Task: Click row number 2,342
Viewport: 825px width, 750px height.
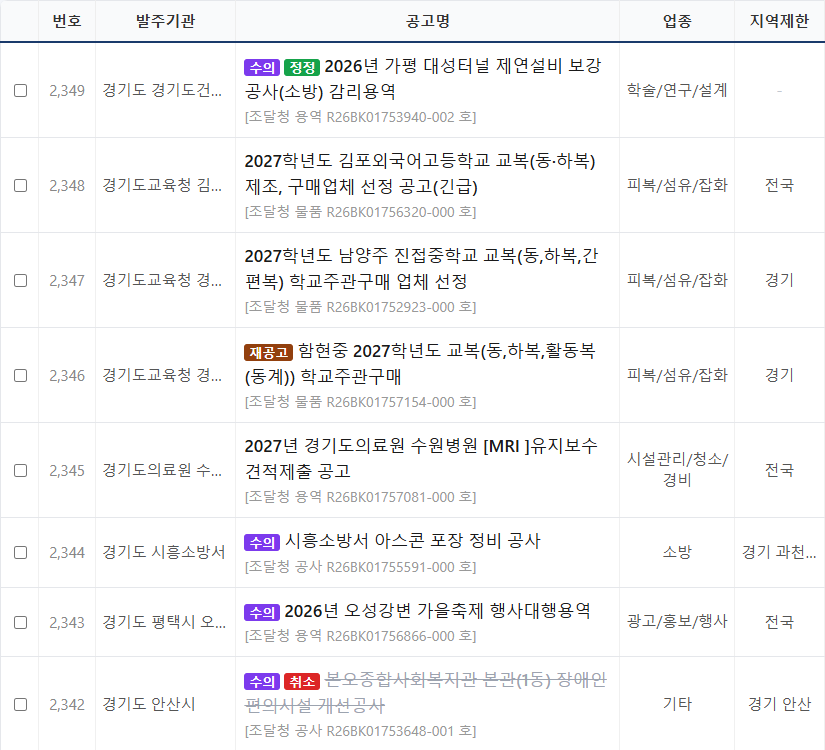Action: 67,705
